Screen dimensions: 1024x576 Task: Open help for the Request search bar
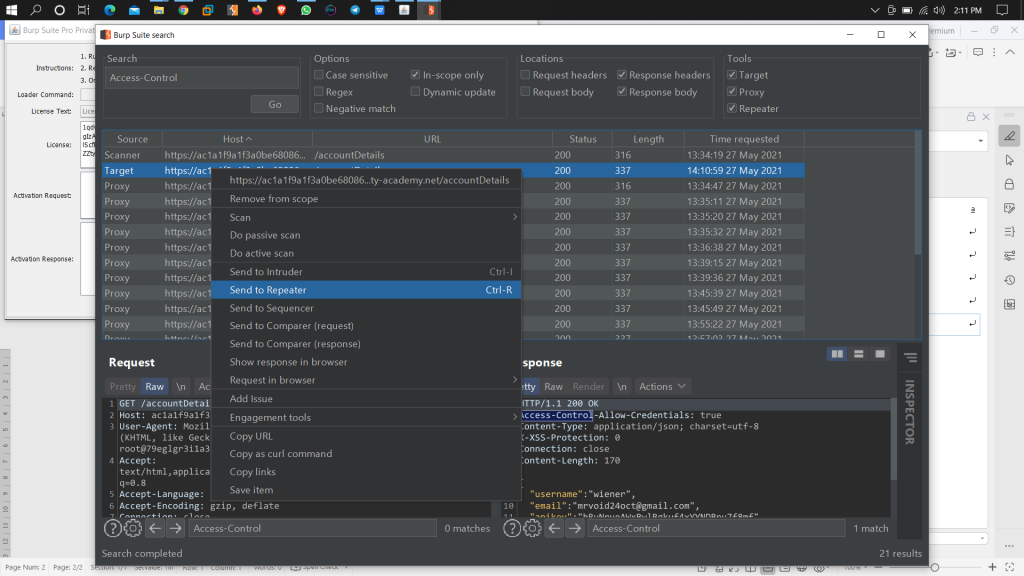(112, 528)
